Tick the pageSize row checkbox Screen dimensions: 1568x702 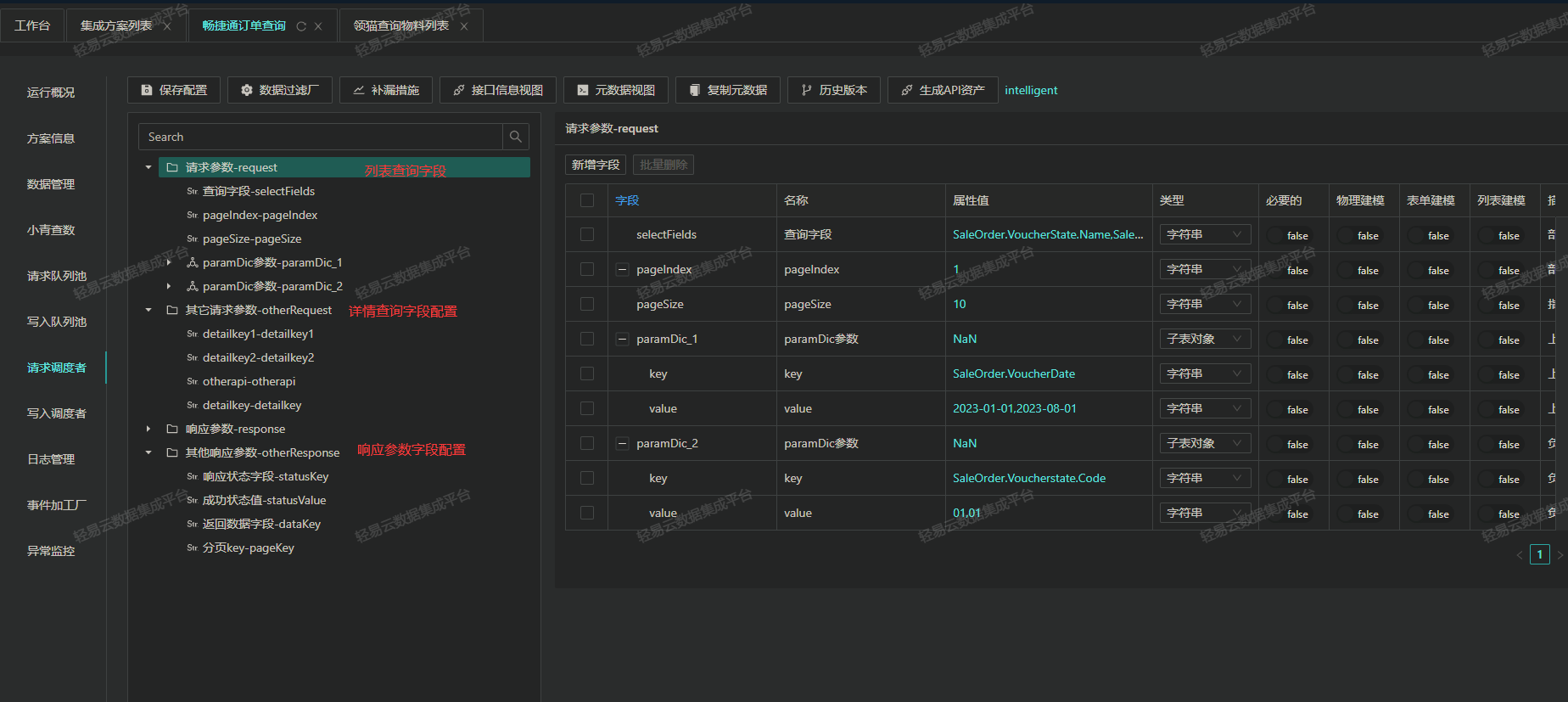587,304
